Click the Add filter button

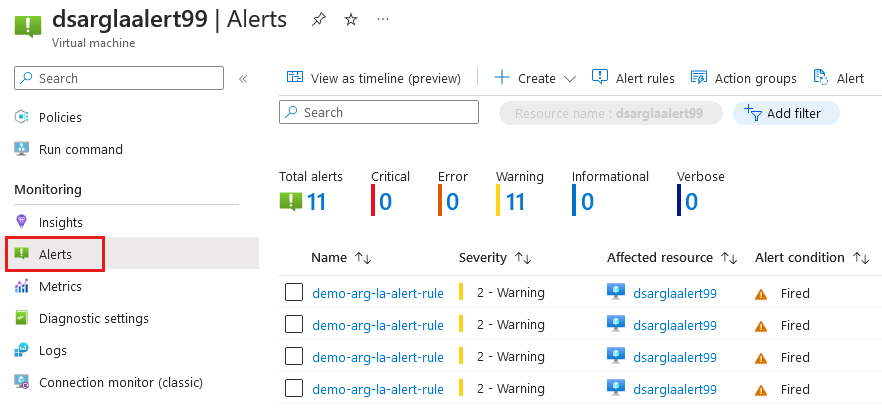pos(786,113)
